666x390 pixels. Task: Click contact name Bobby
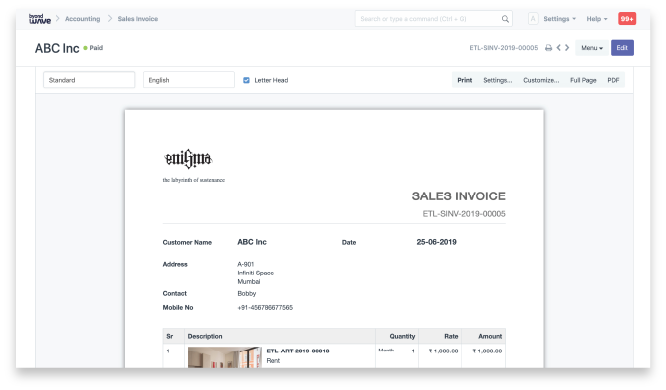coord(247,293)
